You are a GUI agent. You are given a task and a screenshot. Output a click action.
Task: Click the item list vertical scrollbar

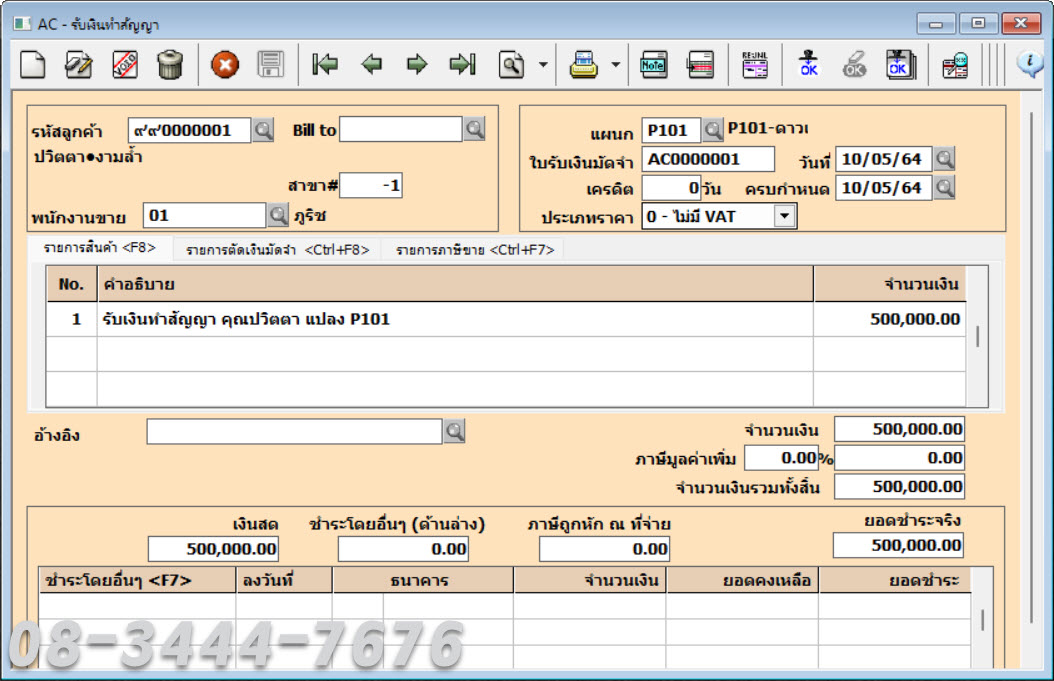click(978, 336)
